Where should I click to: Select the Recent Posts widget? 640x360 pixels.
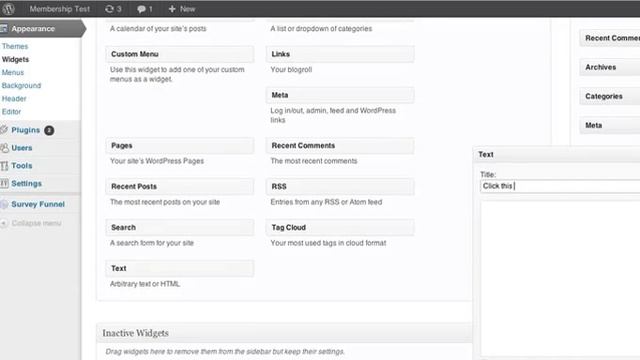(x=180, y=186)
